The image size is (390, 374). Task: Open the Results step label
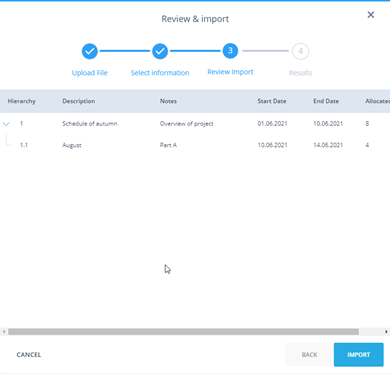(x=301, y=73)
